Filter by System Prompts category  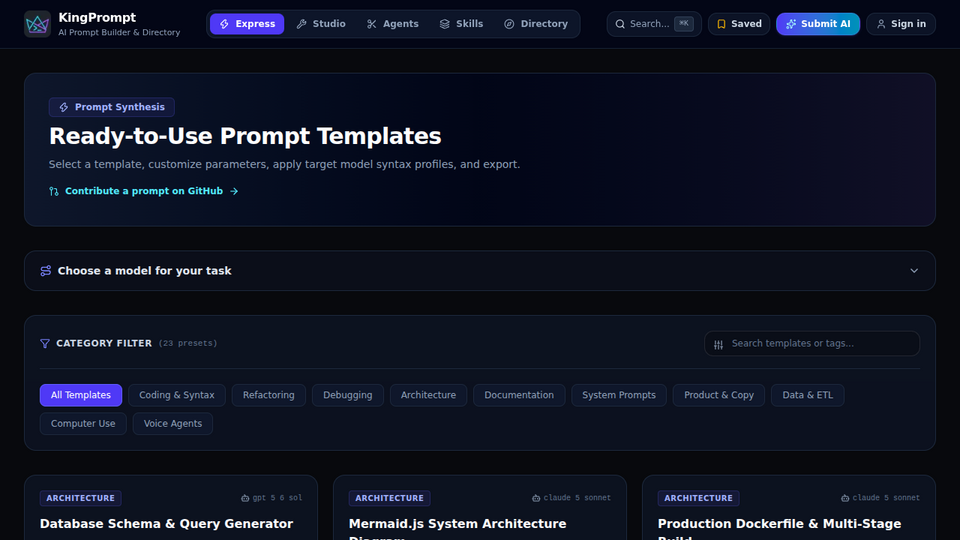click(619, 395)
